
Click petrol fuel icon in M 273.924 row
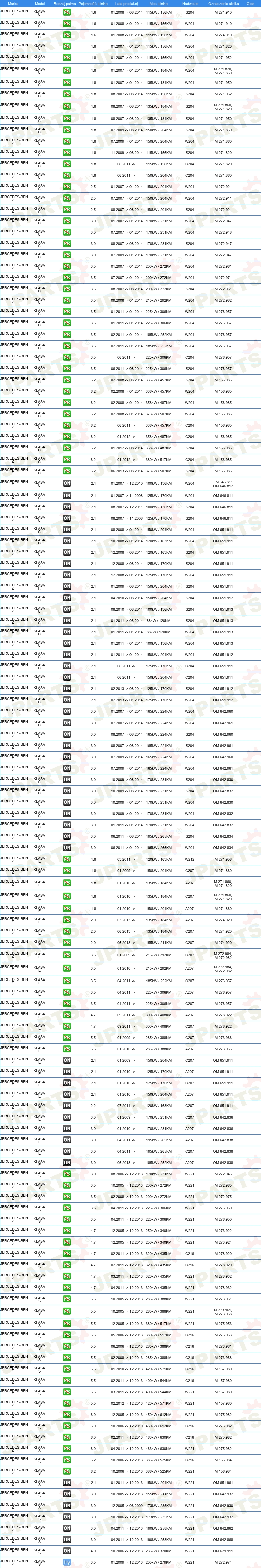[x=67, y=1243]
